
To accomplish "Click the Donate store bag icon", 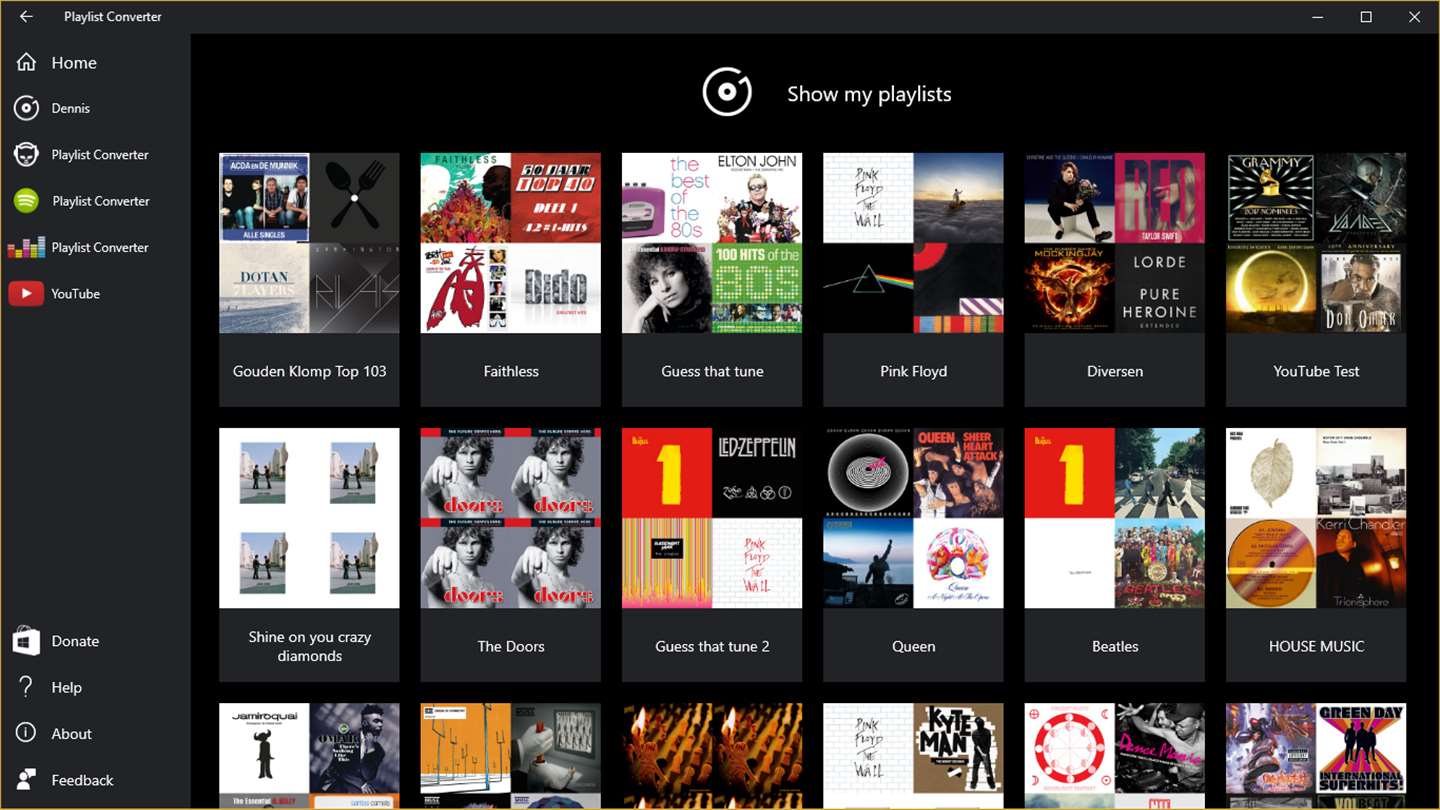I will [x=26, y=641].
